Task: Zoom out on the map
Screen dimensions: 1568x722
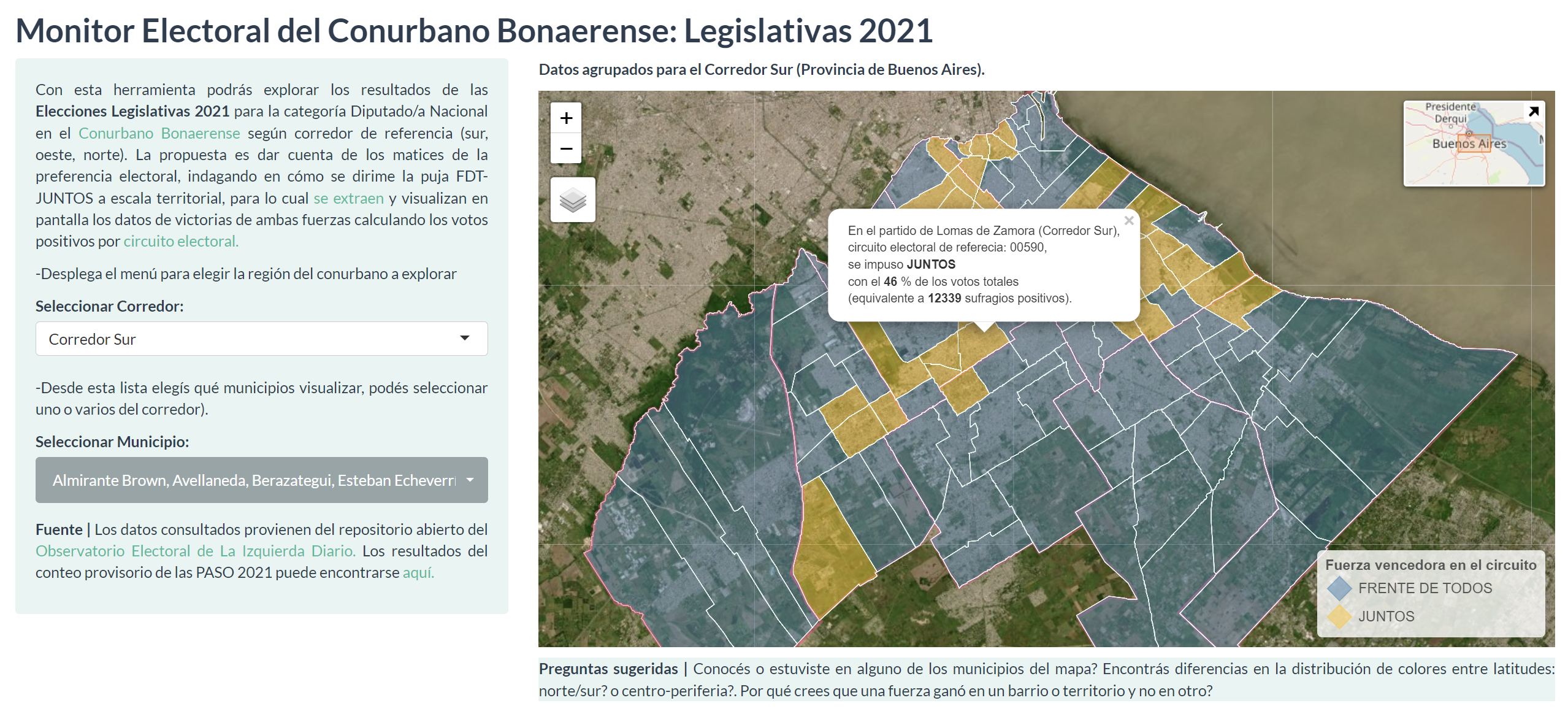Action: (566, 149)
